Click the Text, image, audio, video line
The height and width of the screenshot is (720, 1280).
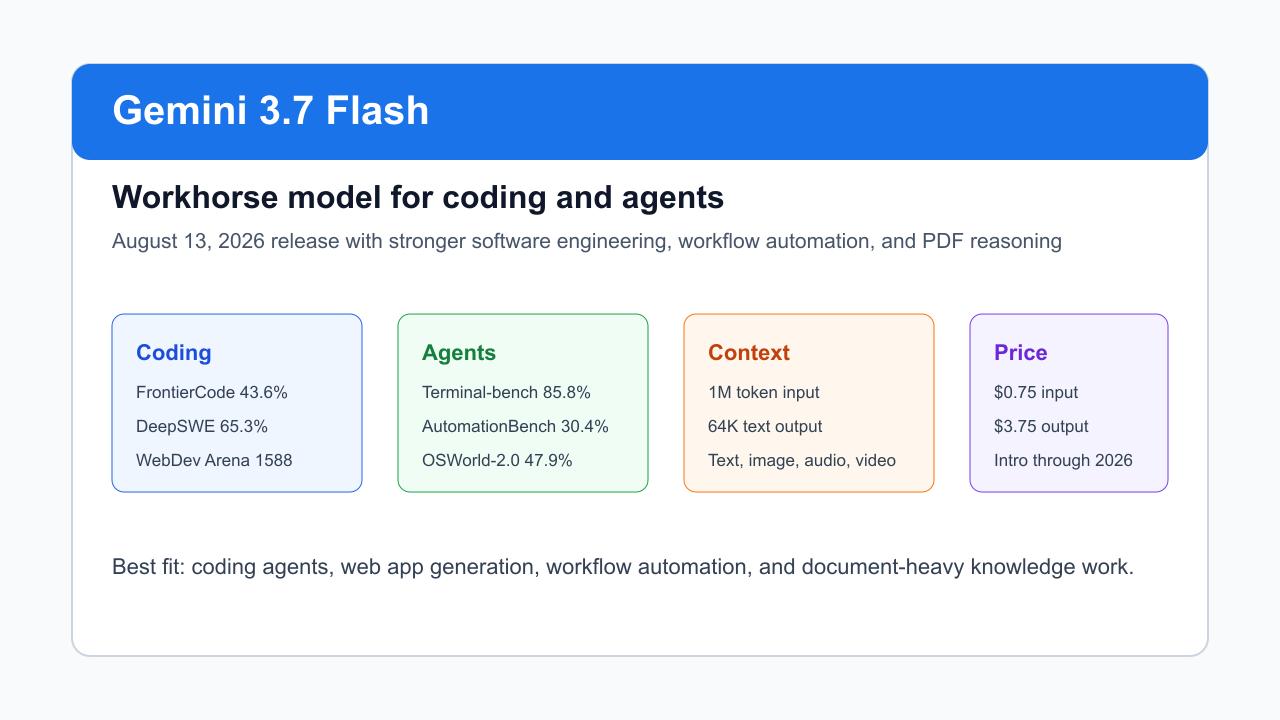coord(802,460)
